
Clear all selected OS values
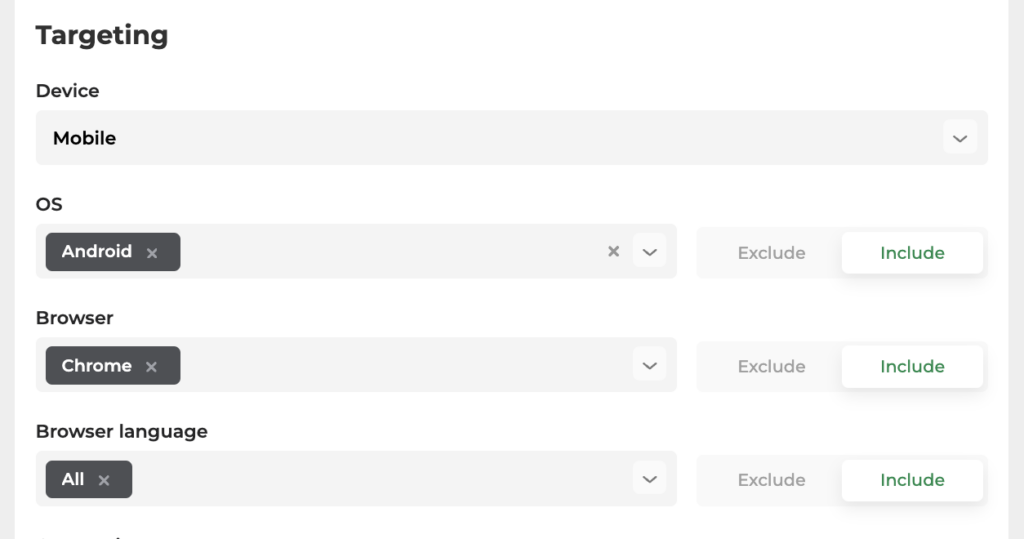pyautogui.click(x=613, y=251)
